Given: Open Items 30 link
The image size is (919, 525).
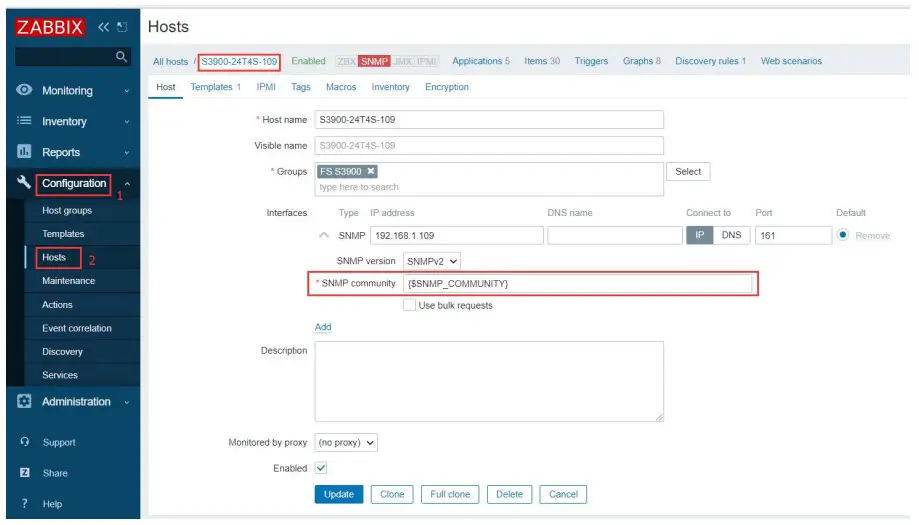Looking at the screenshot, I should point(542,61).
